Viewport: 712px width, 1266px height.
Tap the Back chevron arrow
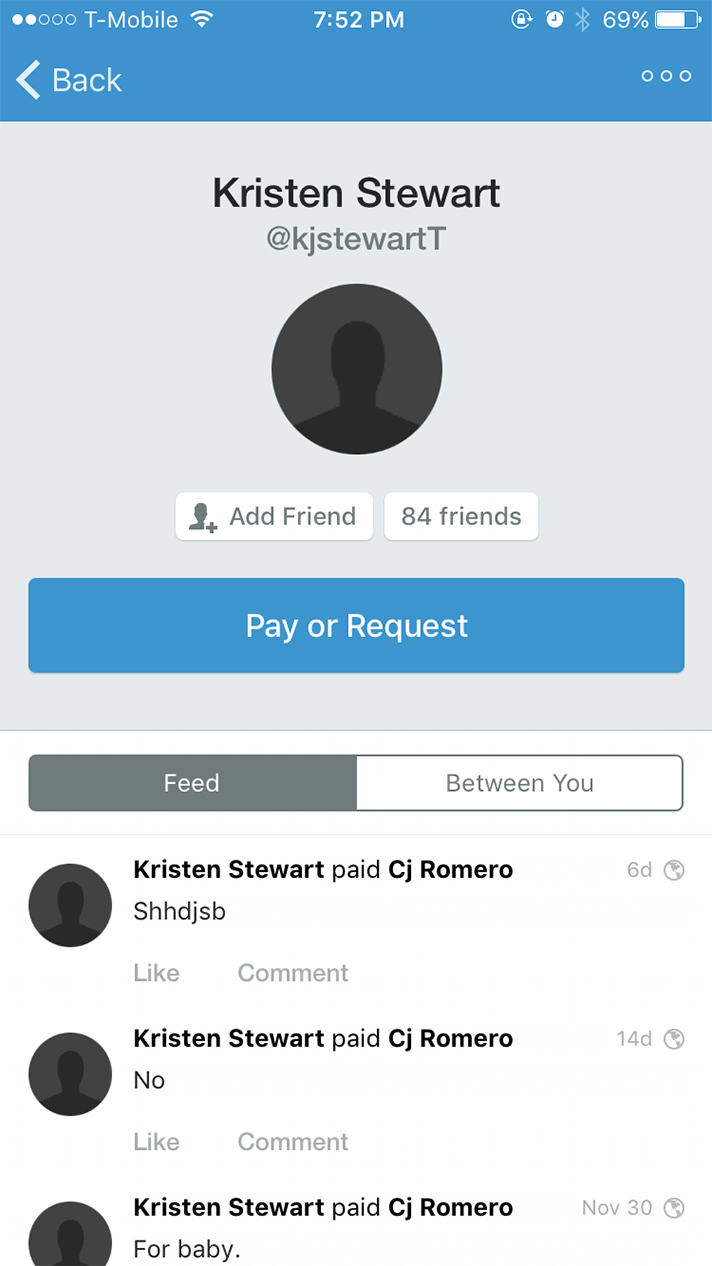(x=27, y=79)
